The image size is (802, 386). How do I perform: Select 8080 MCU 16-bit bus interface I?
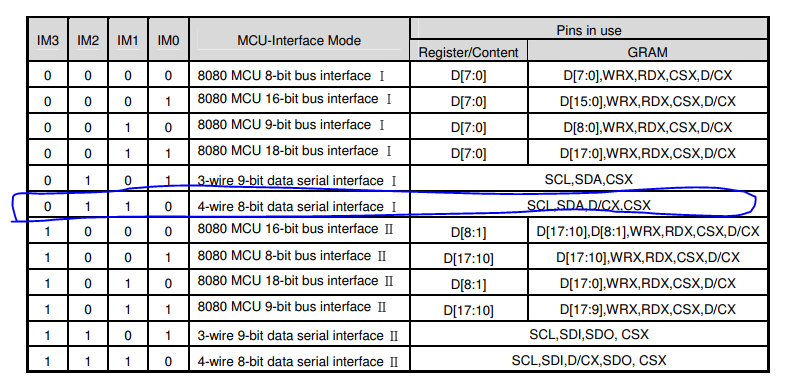point(295,99)
